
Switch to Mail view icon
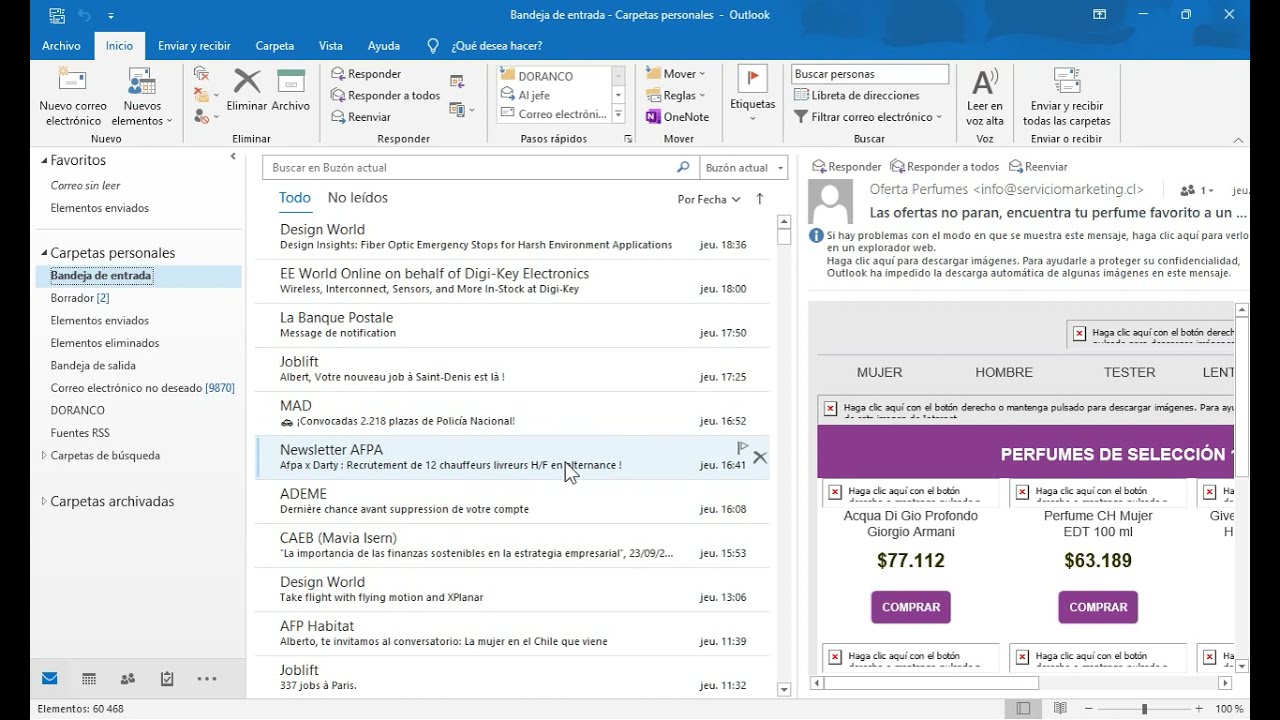click(x=49, y=679)
